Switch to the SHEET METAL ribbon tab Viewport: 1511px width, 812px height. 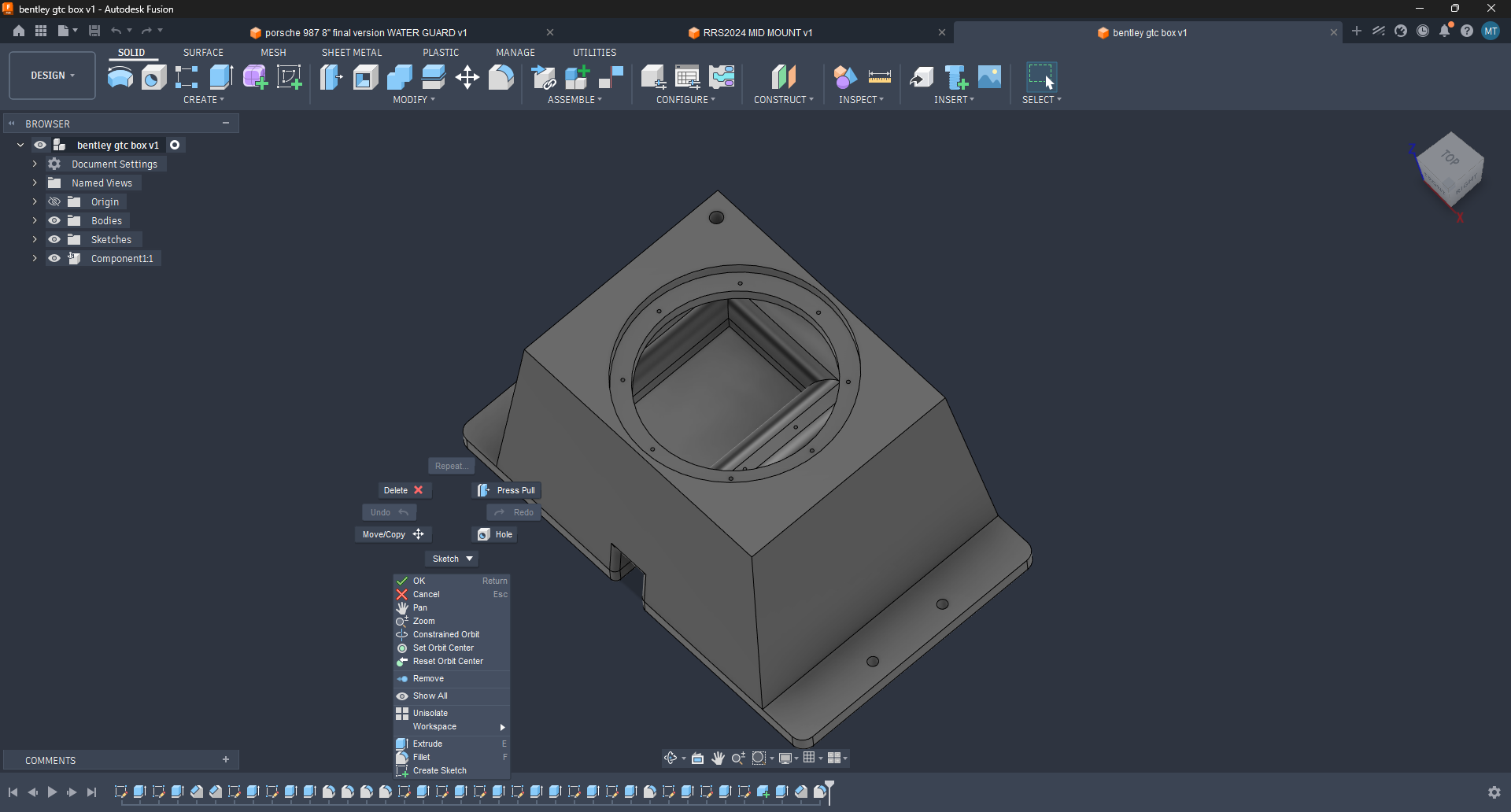pyautogui.click(x=352, y=53)
